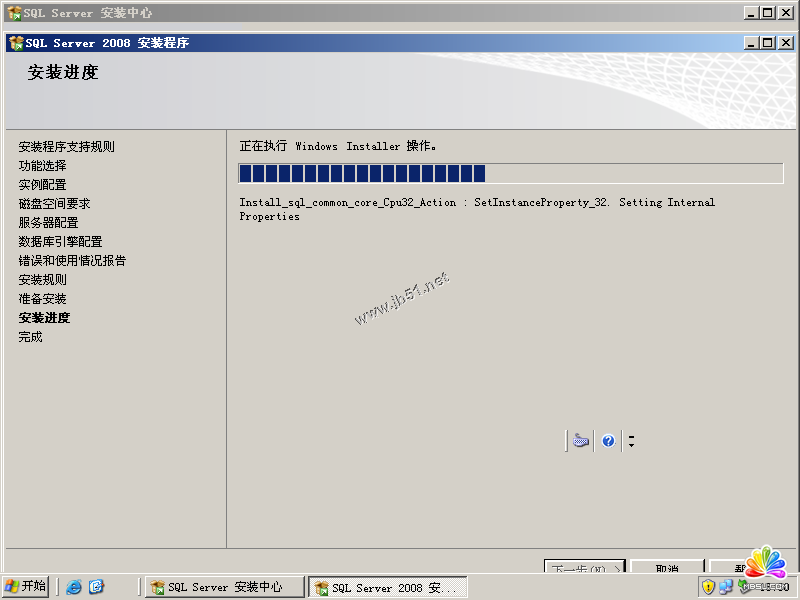Click the SQL Server 2008 安装程序 title bar icon
The width and height of the screenshot is (800, 600).
pyautogui.click(x=16, y=43)
